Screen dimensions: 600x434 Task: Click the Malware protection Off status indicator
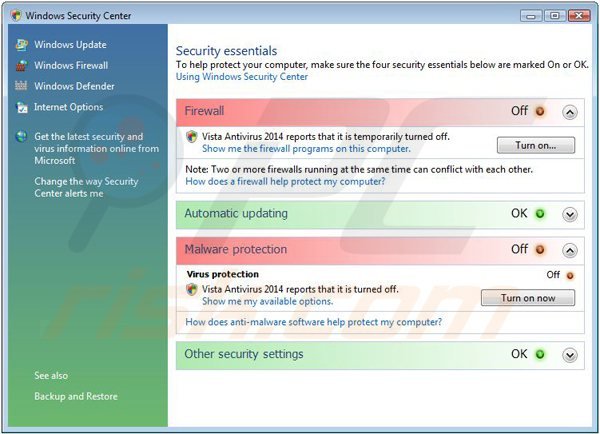coord(540,250)
